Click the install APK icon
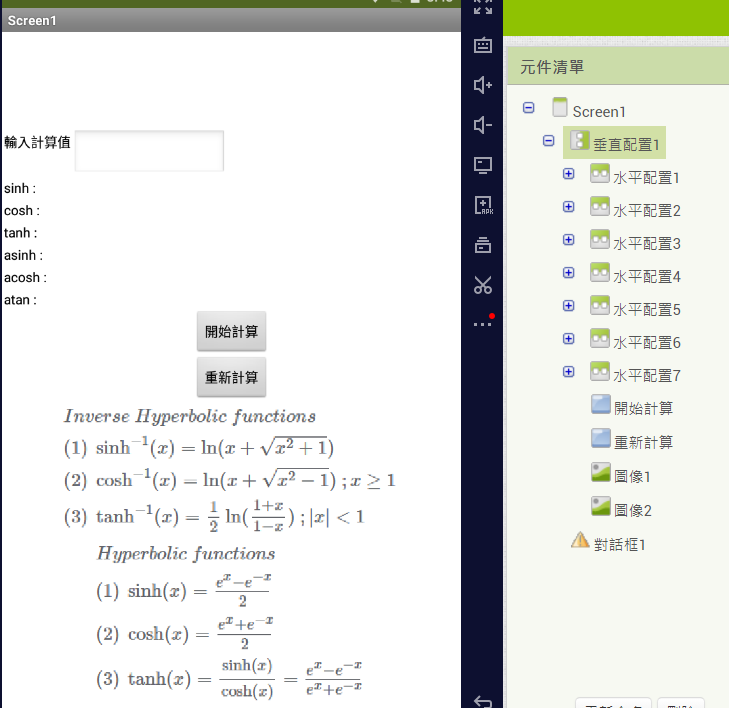Screen dimensions: 729x708 click(483, 205)
